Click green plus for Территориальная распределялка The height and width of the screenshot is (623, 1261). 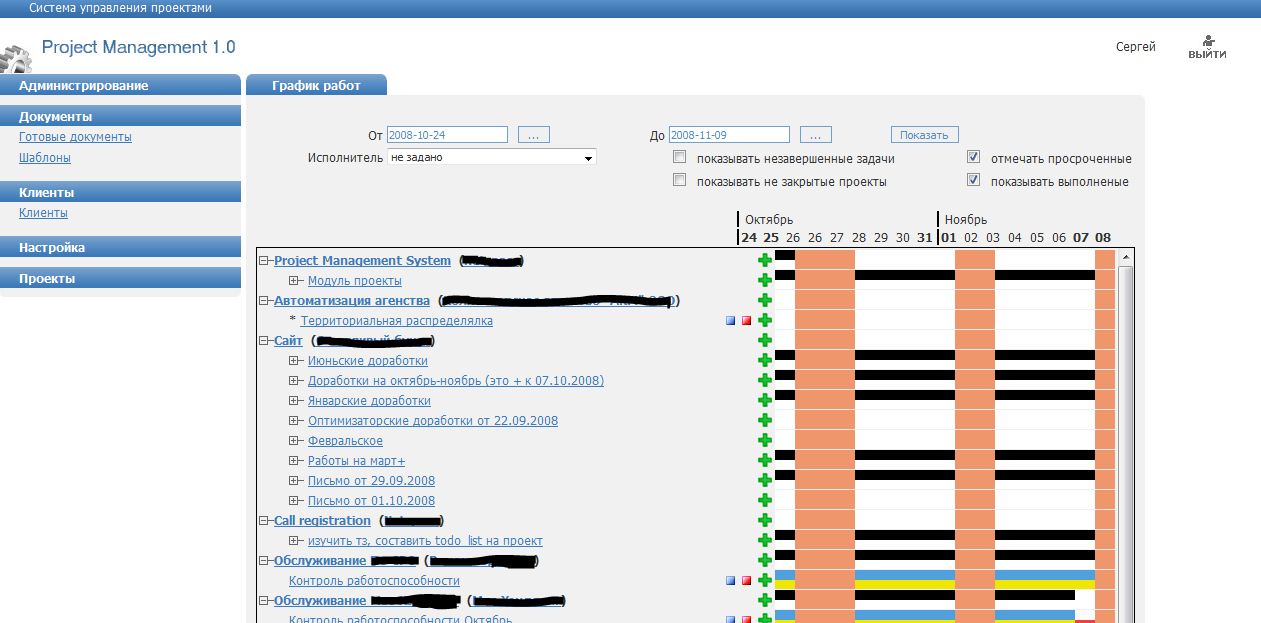[x=765, y=320]
